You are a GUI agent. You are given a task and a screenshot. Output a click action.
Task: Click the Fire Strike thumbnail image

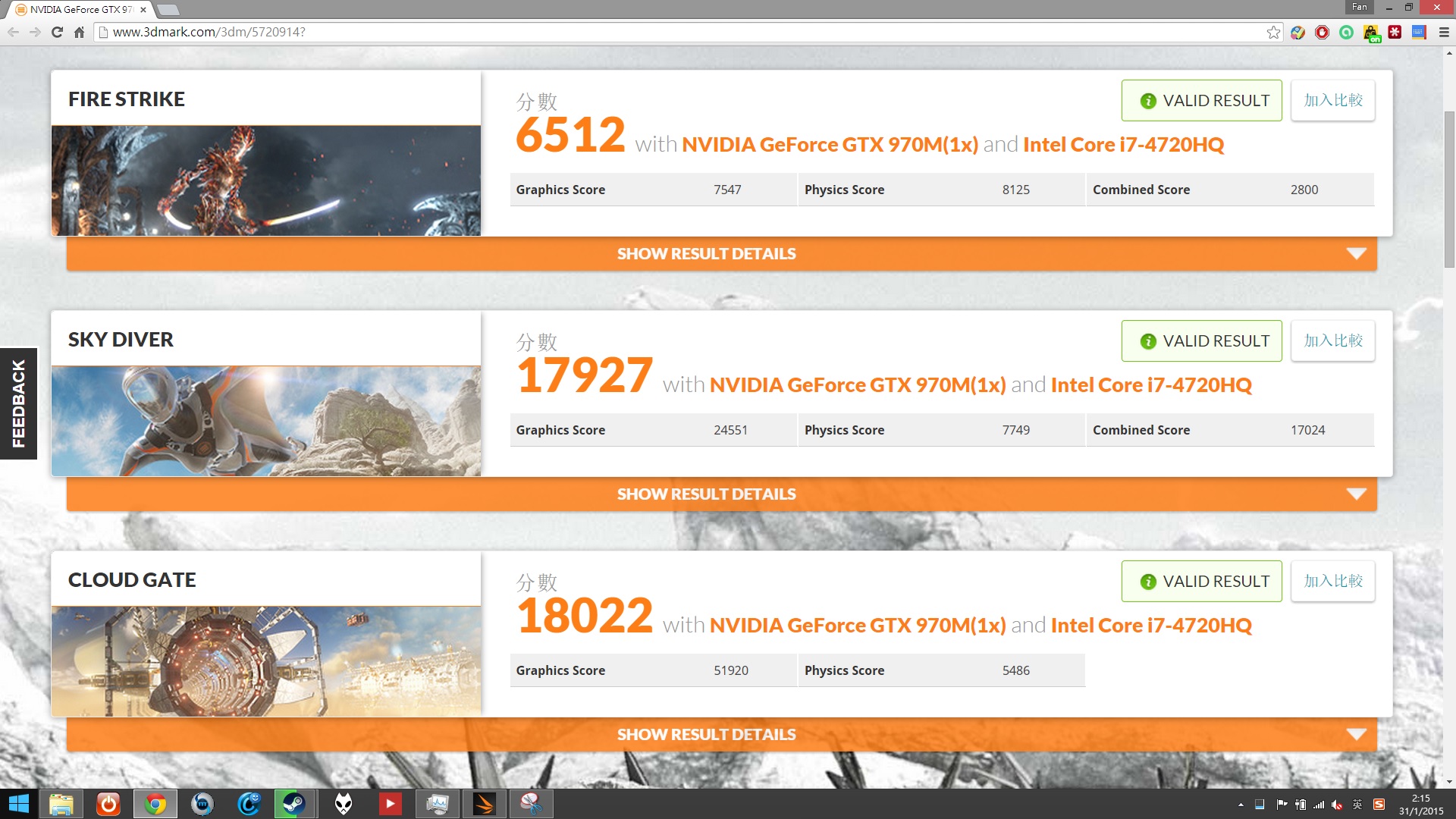(x=266, y=180)
